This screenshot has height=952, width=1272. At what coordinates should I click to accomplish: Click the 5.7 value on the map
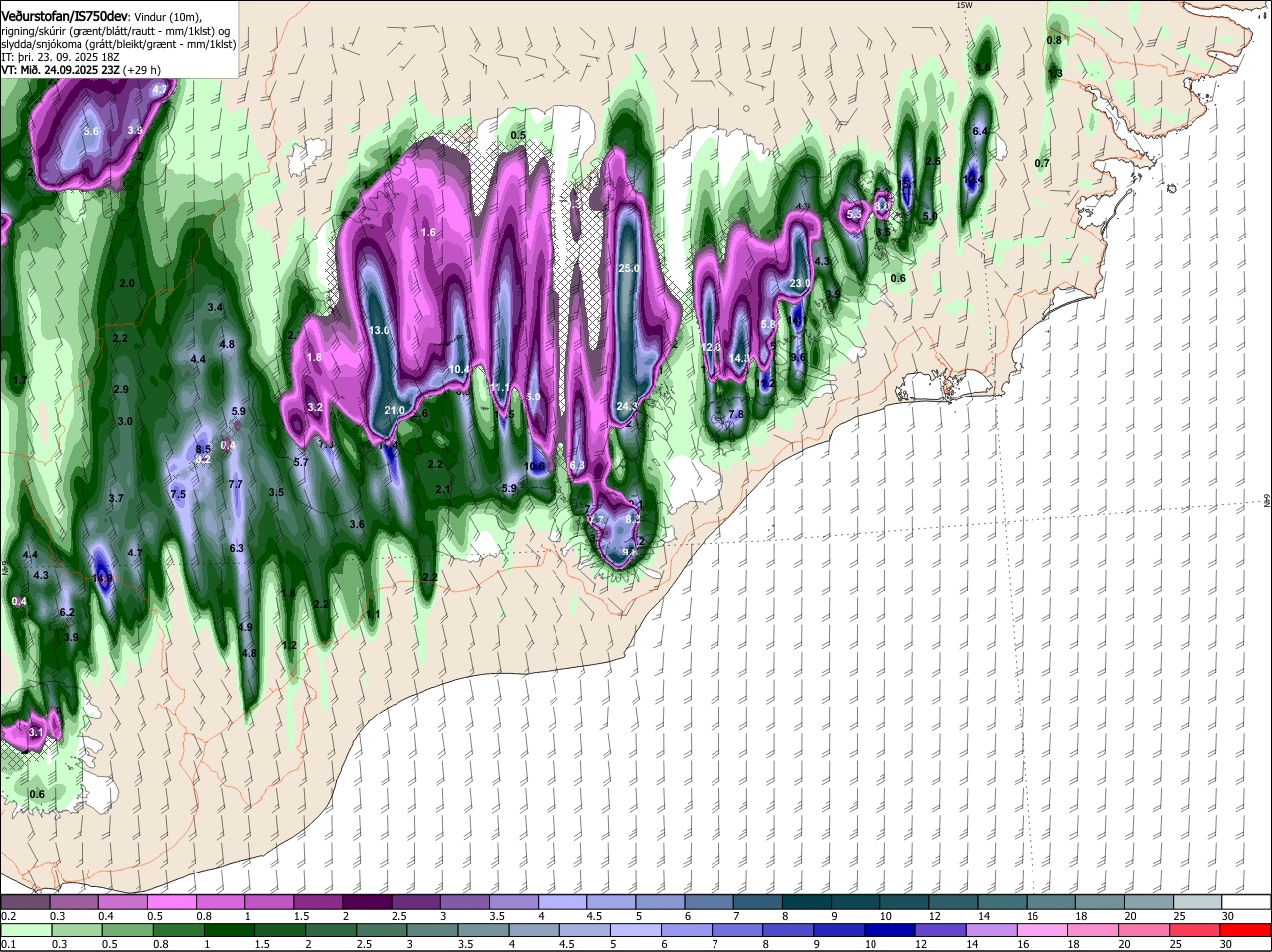(302, 462)
